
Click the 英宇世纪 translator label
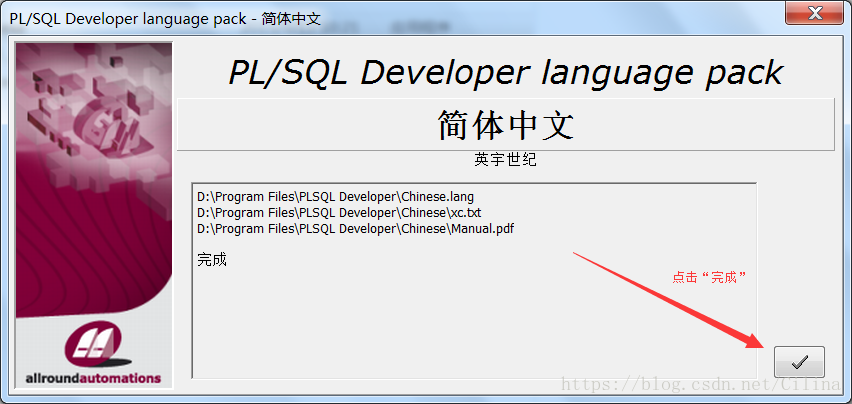[505, 160]
